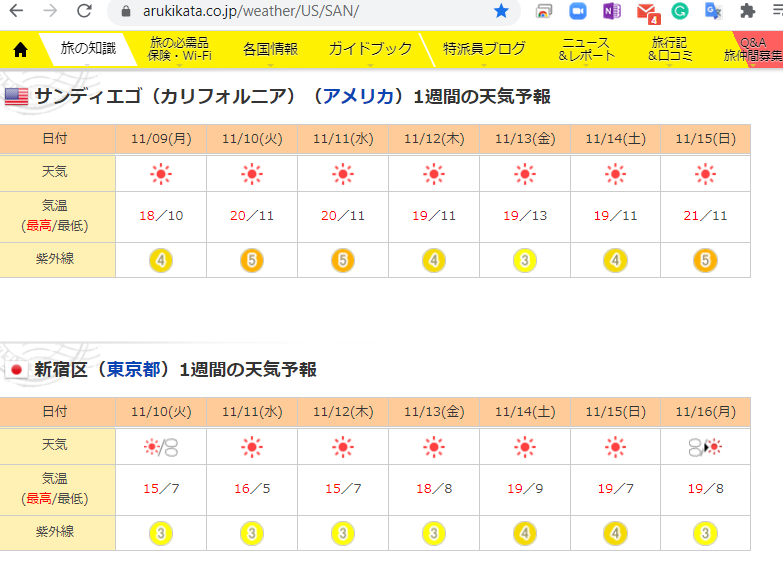Click Shinjuku cloud/sun icon for 11/16

[705, 447]
